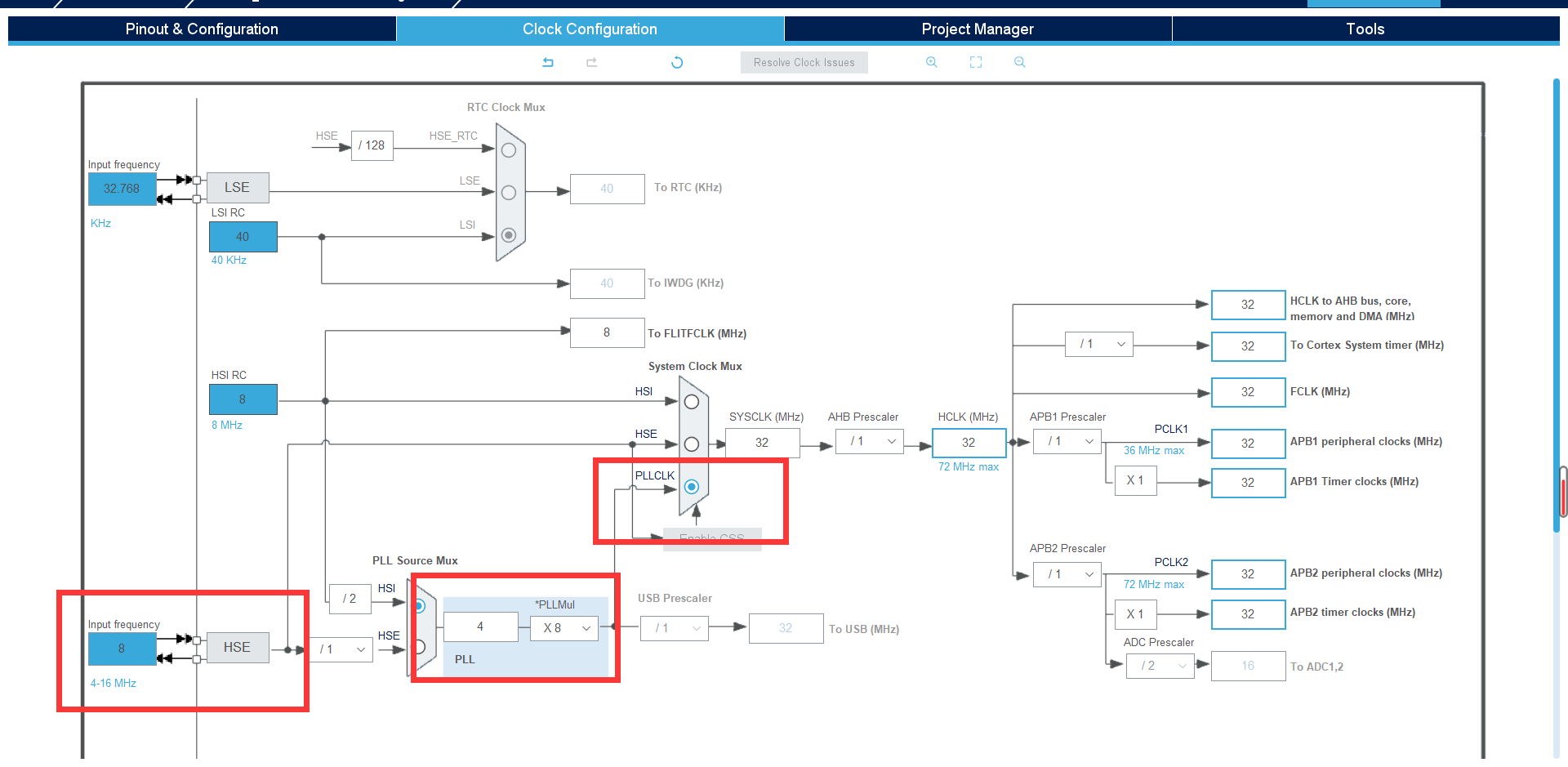Open the AHB Prescaler dropdown
Viewport: 1568px width, 767px height.
click(870, 441)
